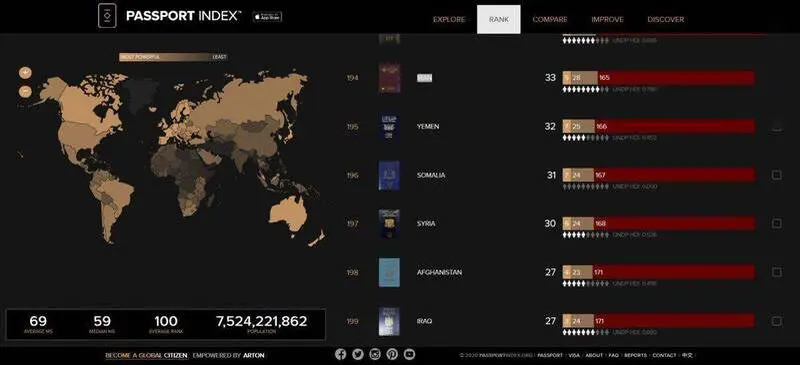The width and height of the screenshot is (800, 365).
Task: Open the Pinterest social icon
Action: click(x=392, y=354)
